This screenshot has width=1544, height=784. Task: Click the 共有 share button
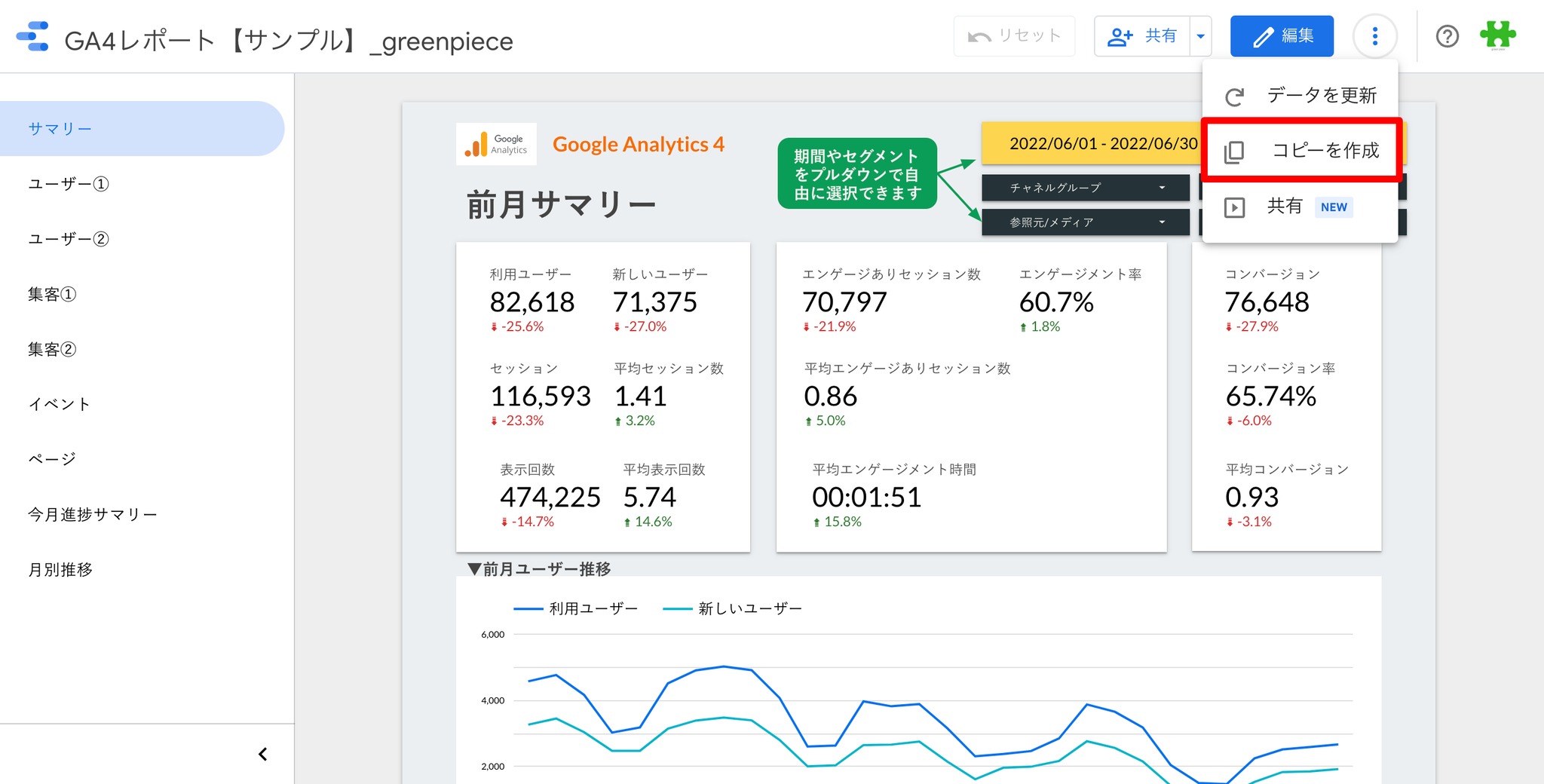(1141, 36)
